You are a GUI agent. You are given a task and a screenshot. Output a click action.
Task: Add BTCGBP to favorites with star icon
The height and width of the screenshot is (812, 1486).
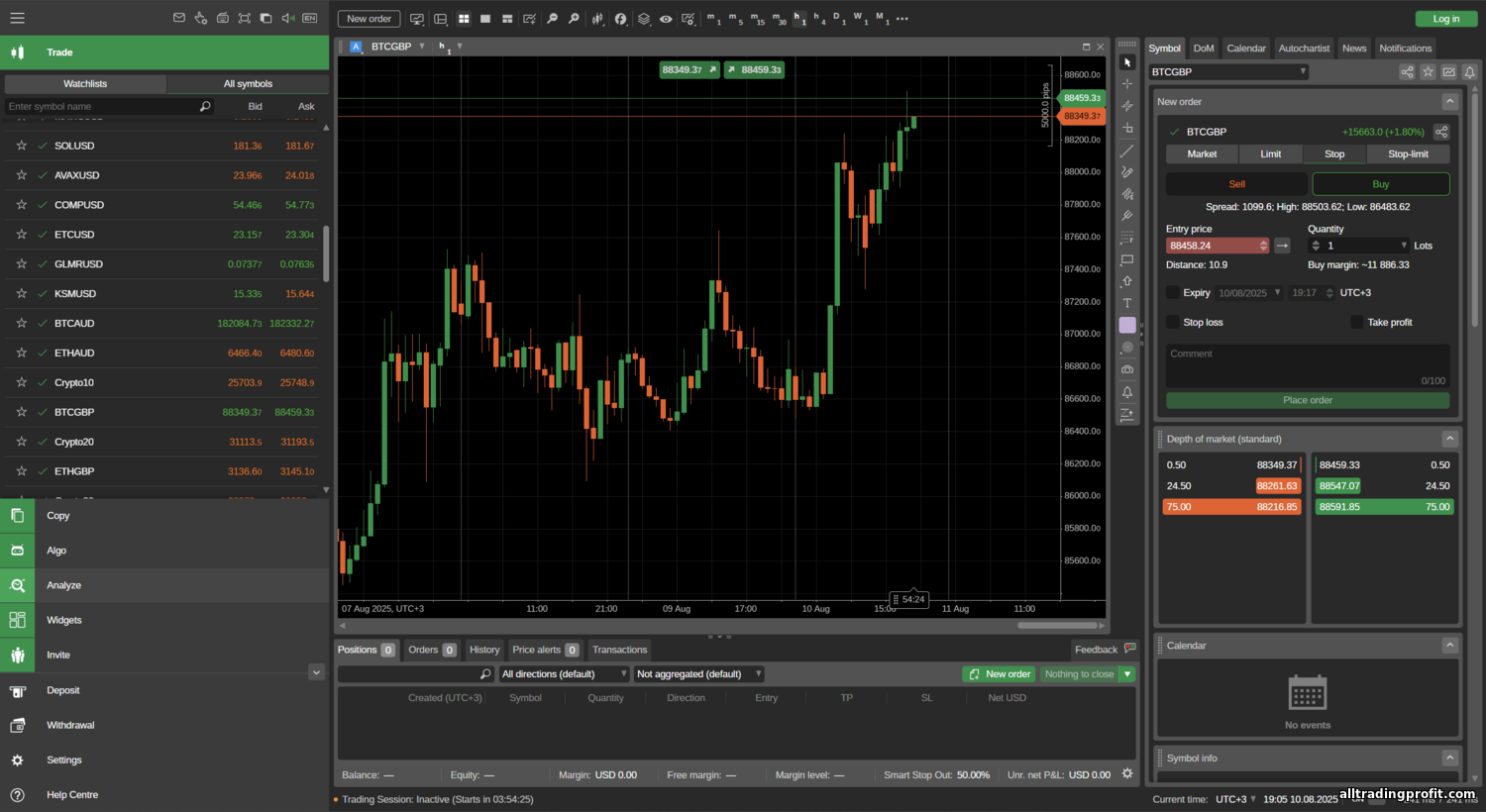[1428, 72]
